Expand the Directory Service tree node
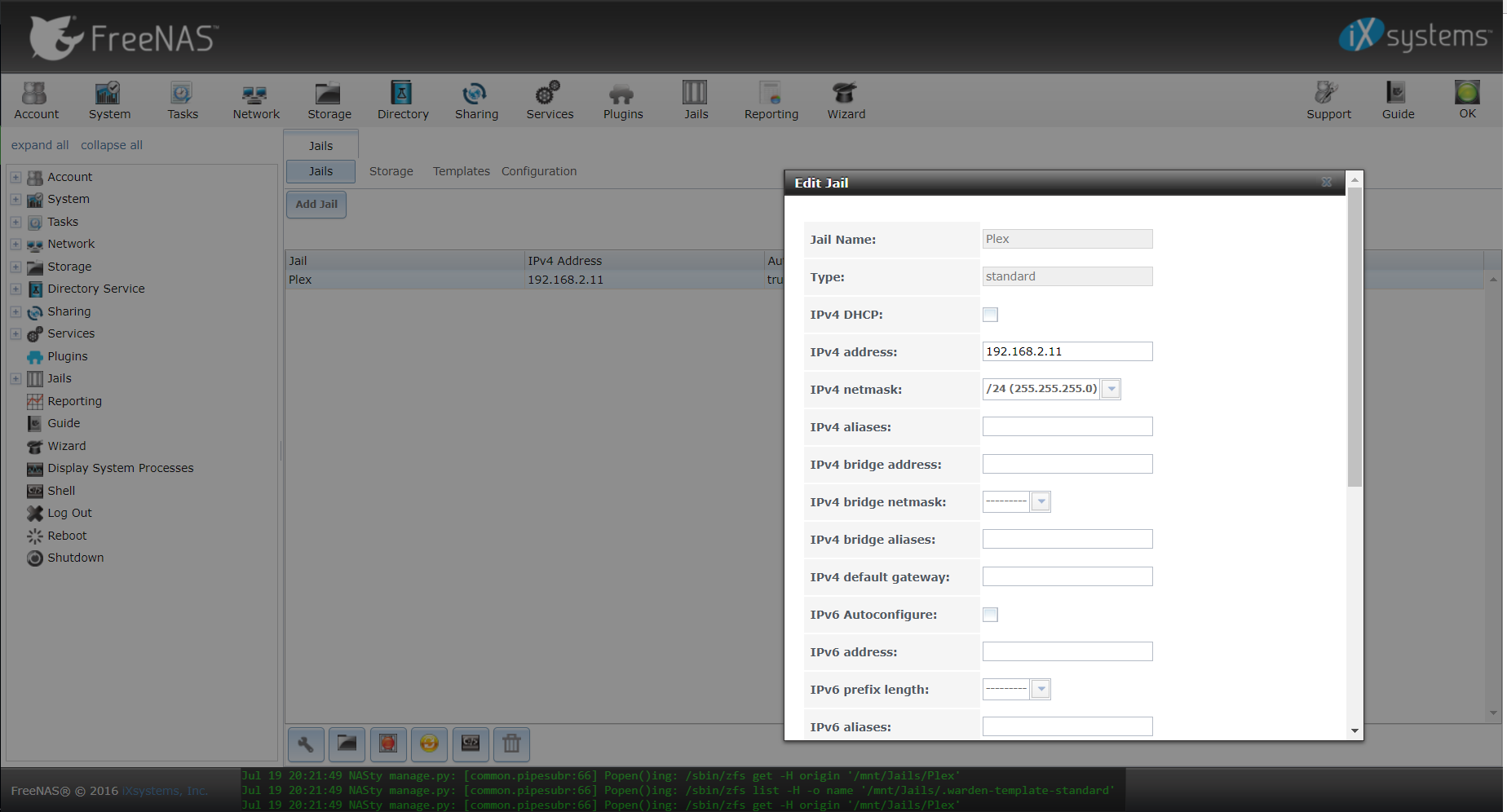The image size is (1507, 812). [15, 289]
